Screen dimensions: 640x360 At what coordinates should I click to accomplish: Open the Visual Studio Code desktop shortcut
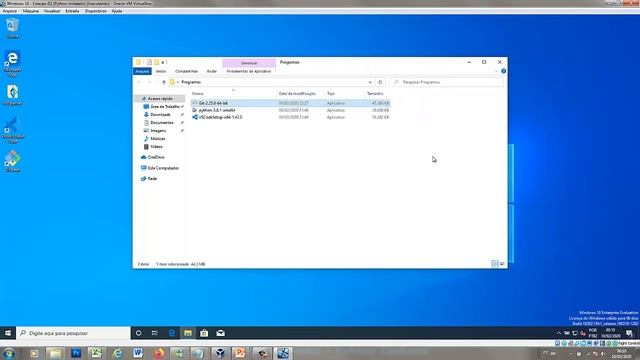coord(13,130)
